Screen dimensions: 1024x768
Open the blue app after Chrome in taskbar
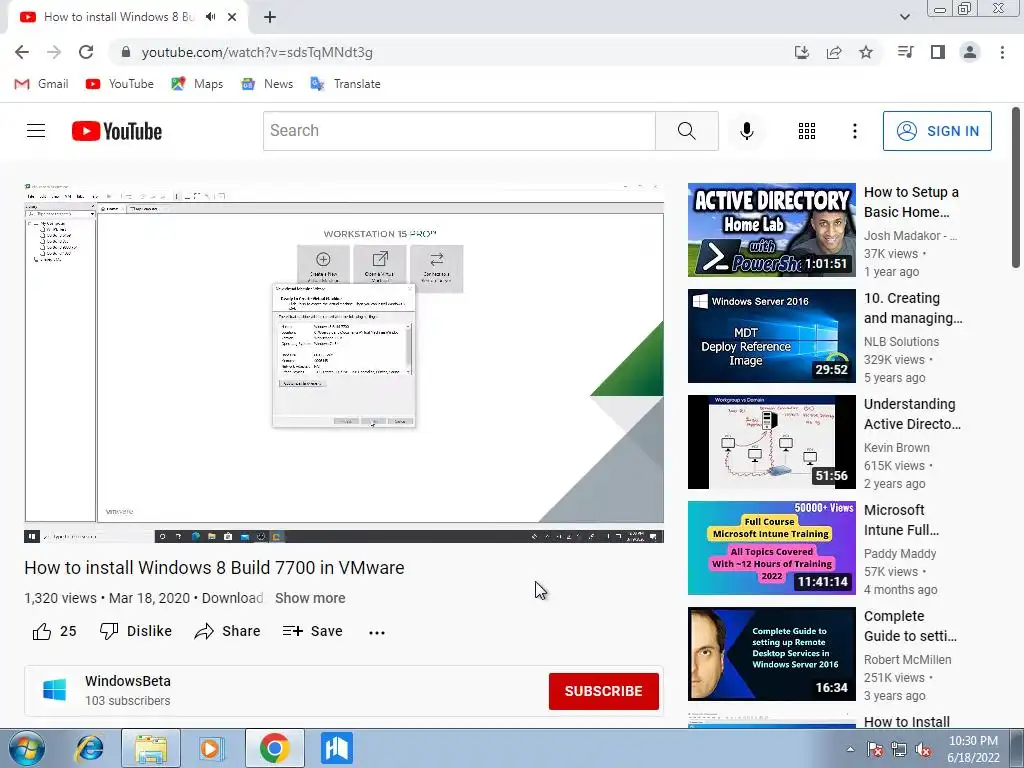[337, 748]
